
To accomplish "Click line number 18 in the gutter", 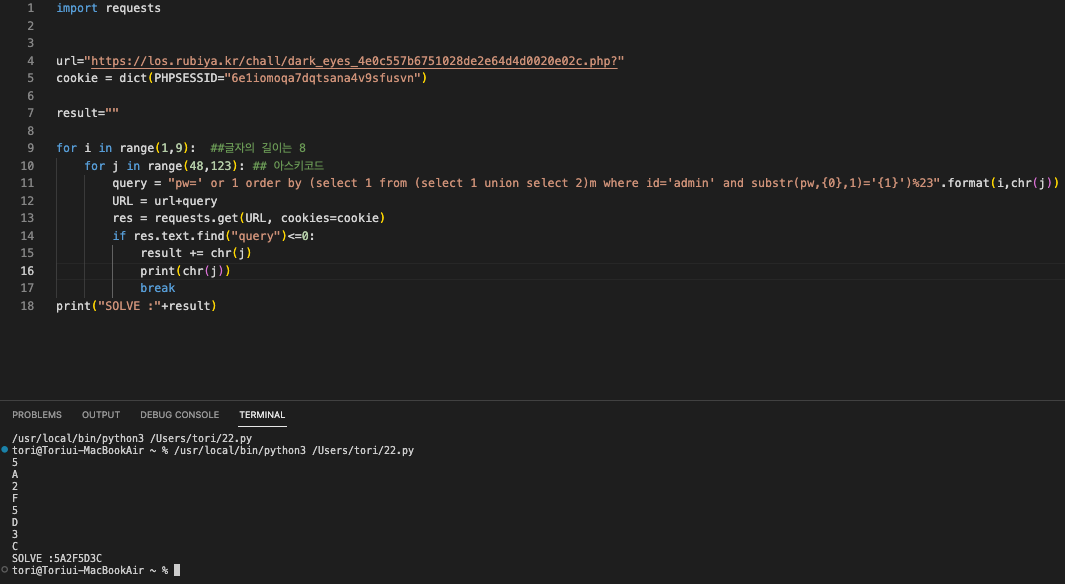I will pos(27,306).
